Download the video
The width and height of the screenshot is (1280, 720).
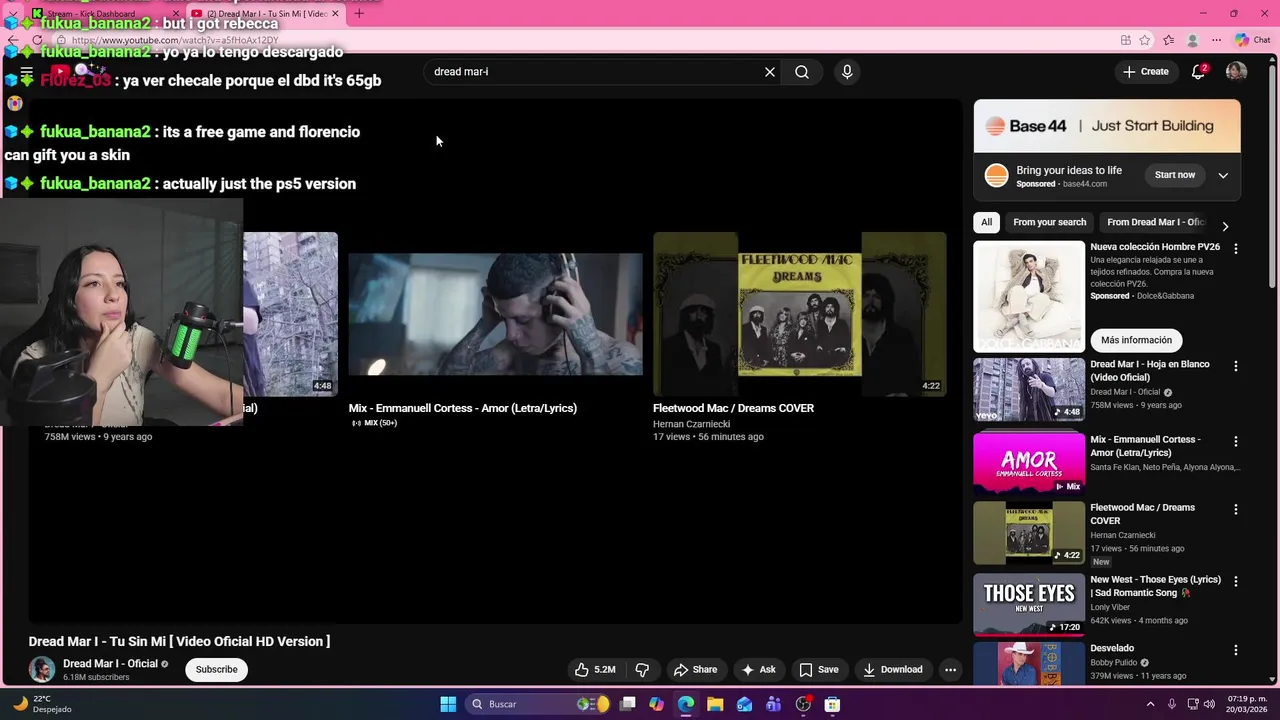pos(893,670)
